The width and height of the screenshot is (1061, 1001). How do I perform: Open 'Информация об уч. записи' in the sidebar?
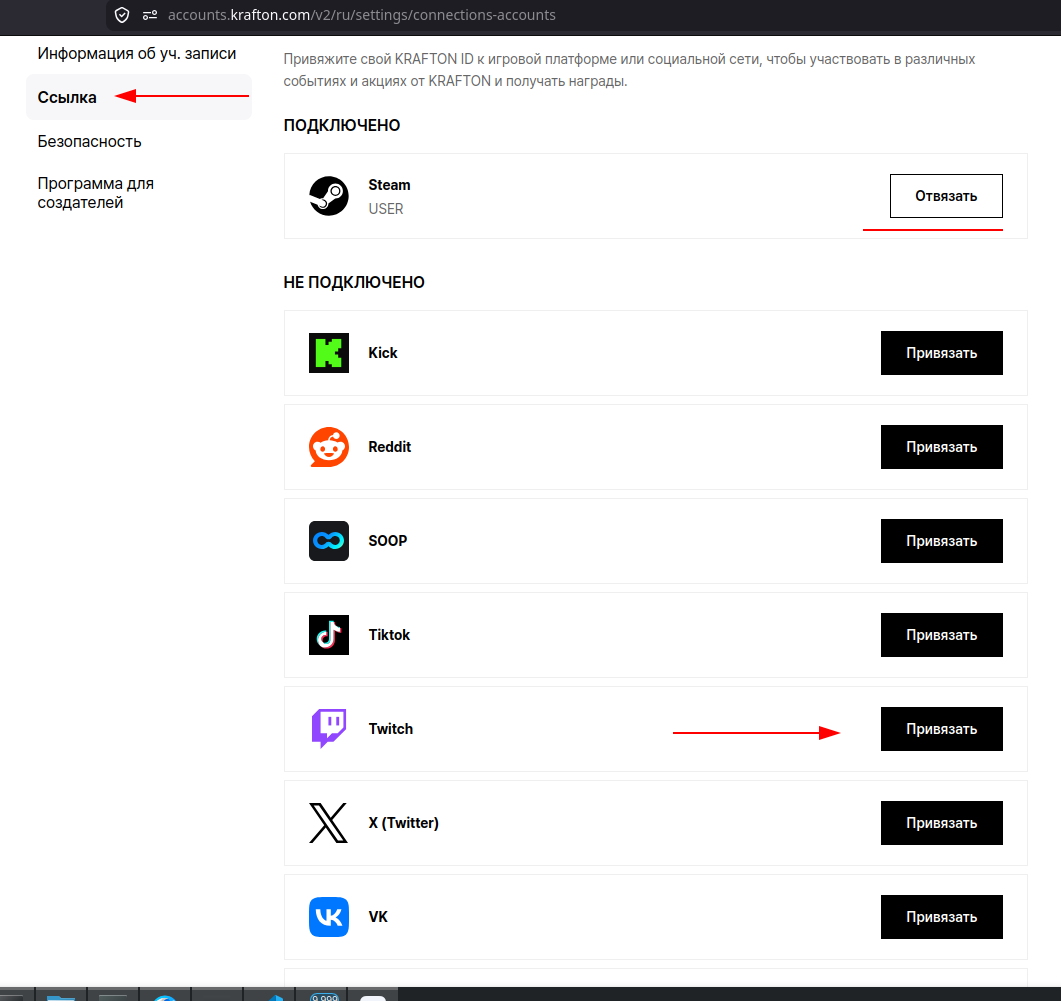pyautogui.click(x=137, y=53)
